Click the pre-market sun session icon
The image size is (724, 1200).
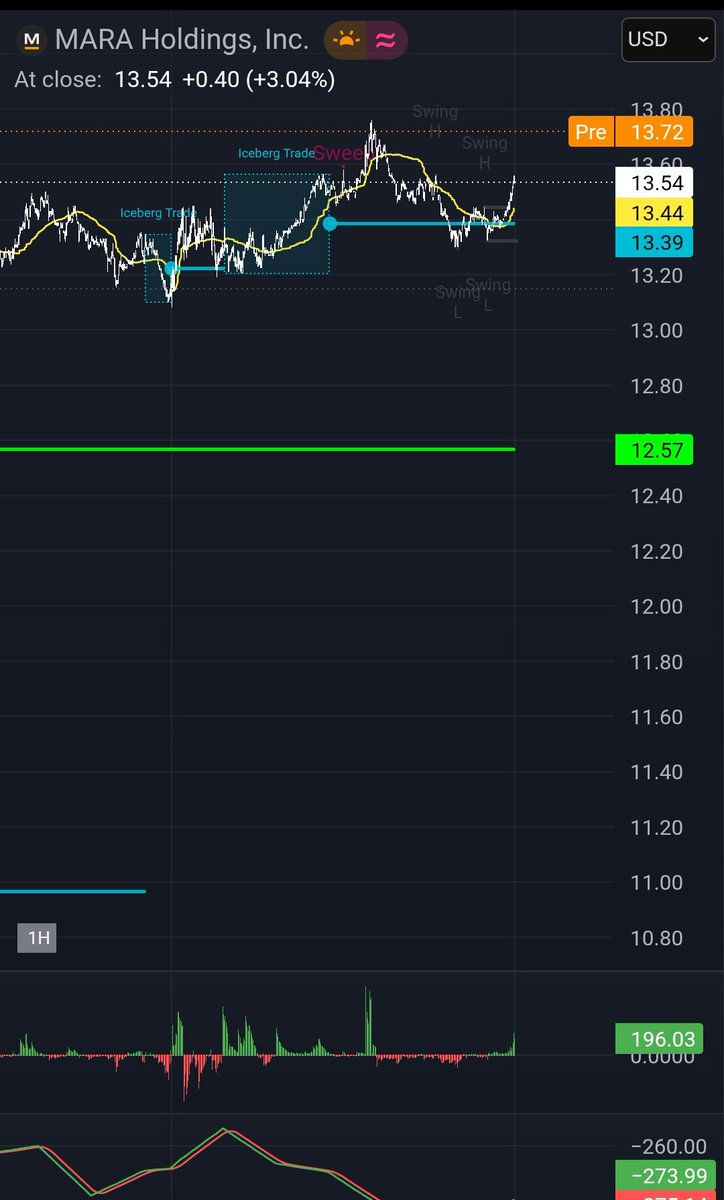point(345,40)
